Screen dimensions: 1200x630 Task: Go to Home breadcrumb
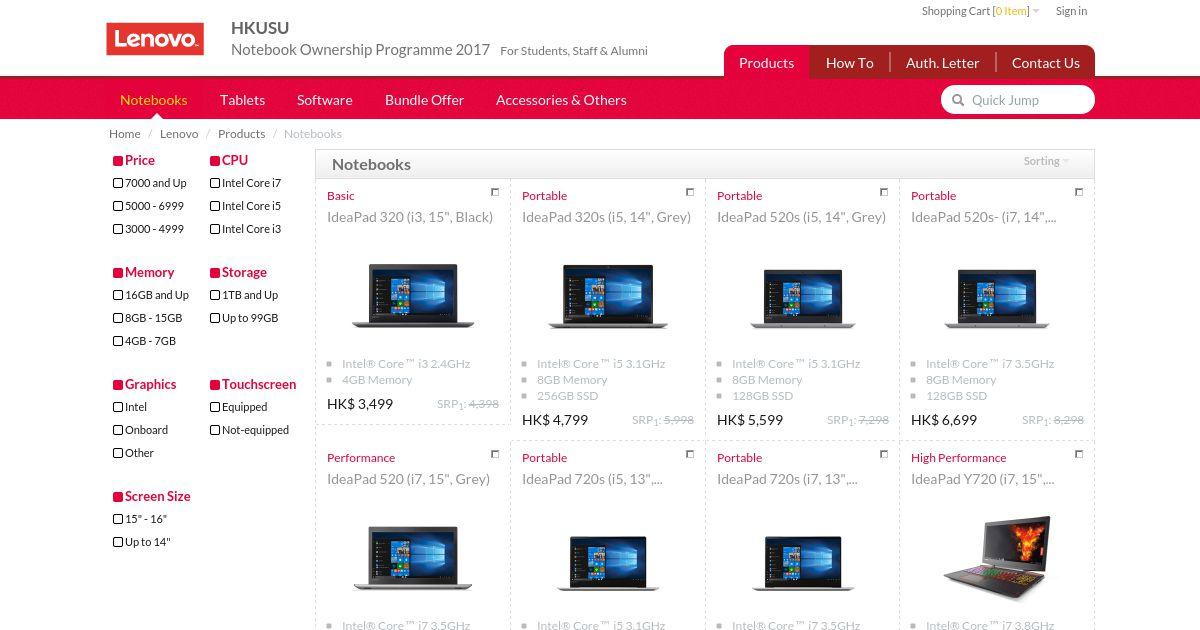(125, 134)
